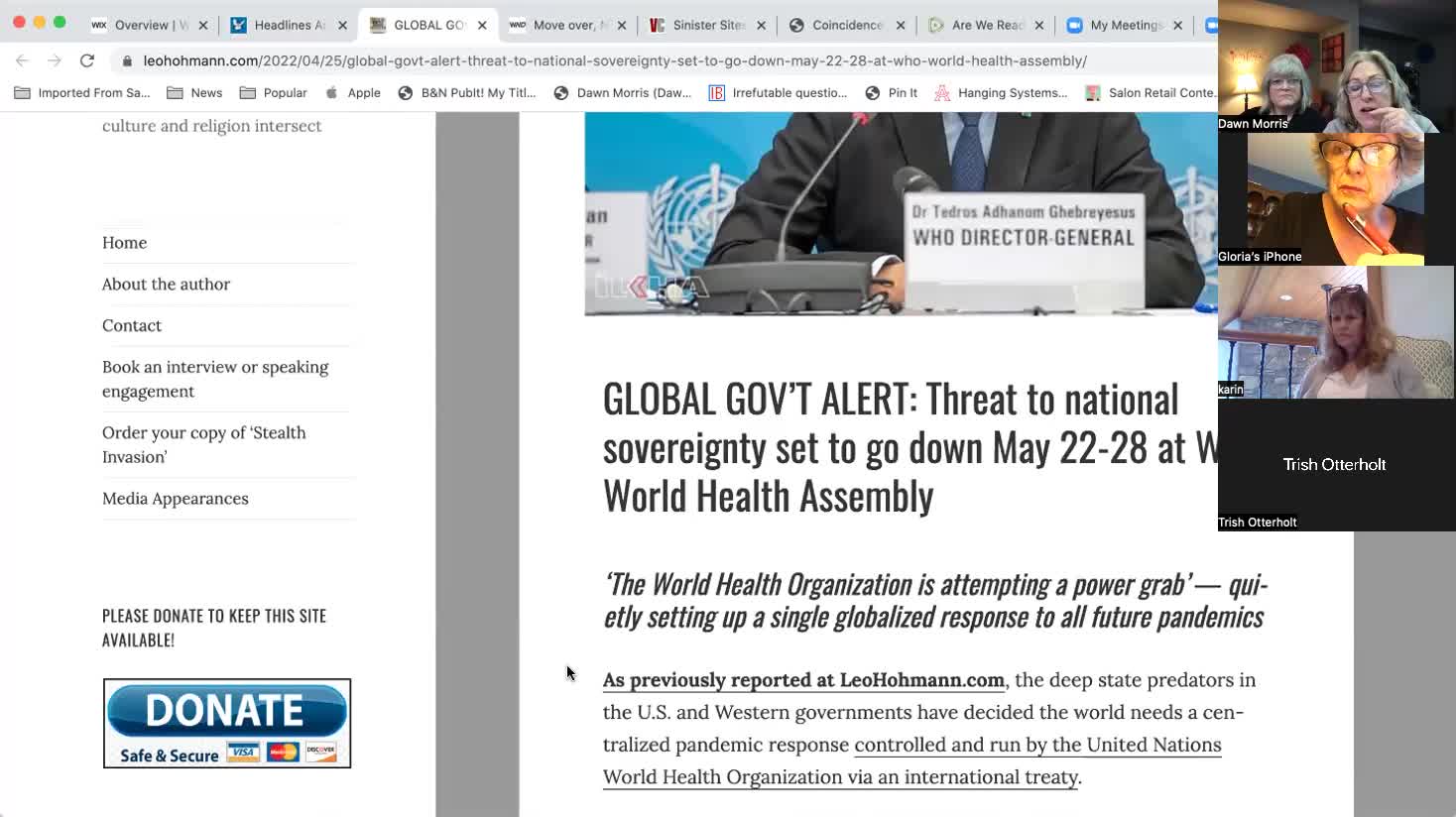Image resolution: width=1456 pixels, height=817 pixels.
Task: Open the Dawn Morris bookmark
Action: pos(623,93)
